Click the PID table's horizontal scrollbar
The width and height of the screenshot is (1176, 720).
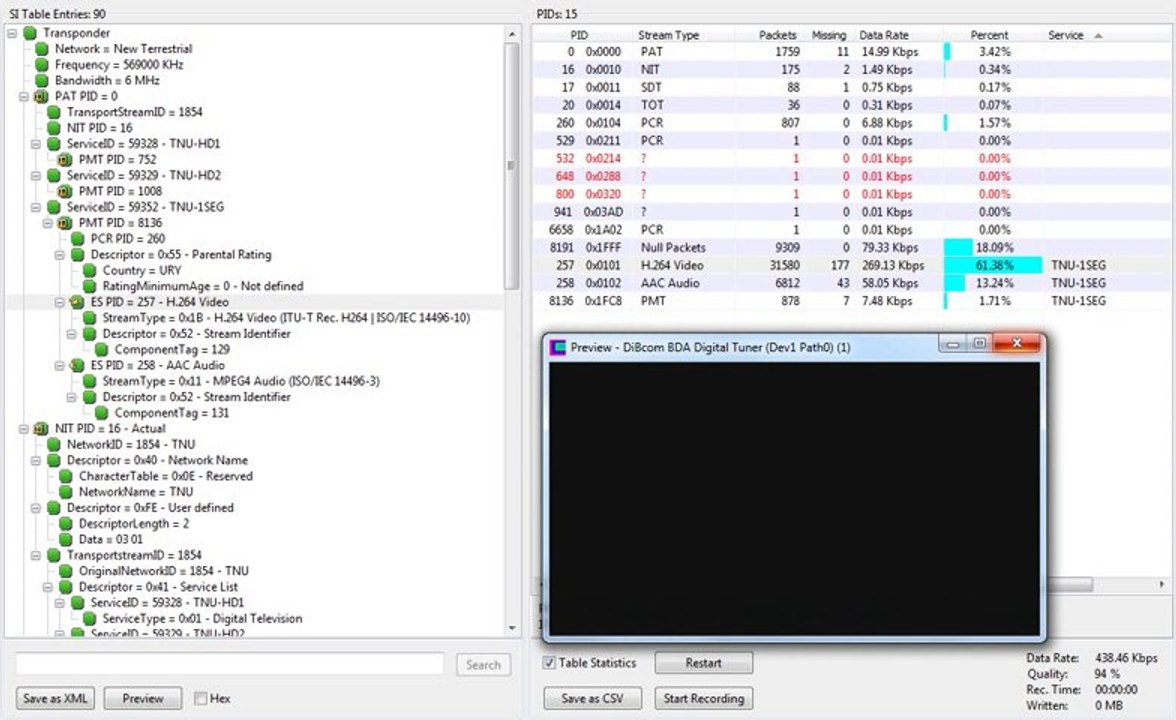coord(1069,584)
